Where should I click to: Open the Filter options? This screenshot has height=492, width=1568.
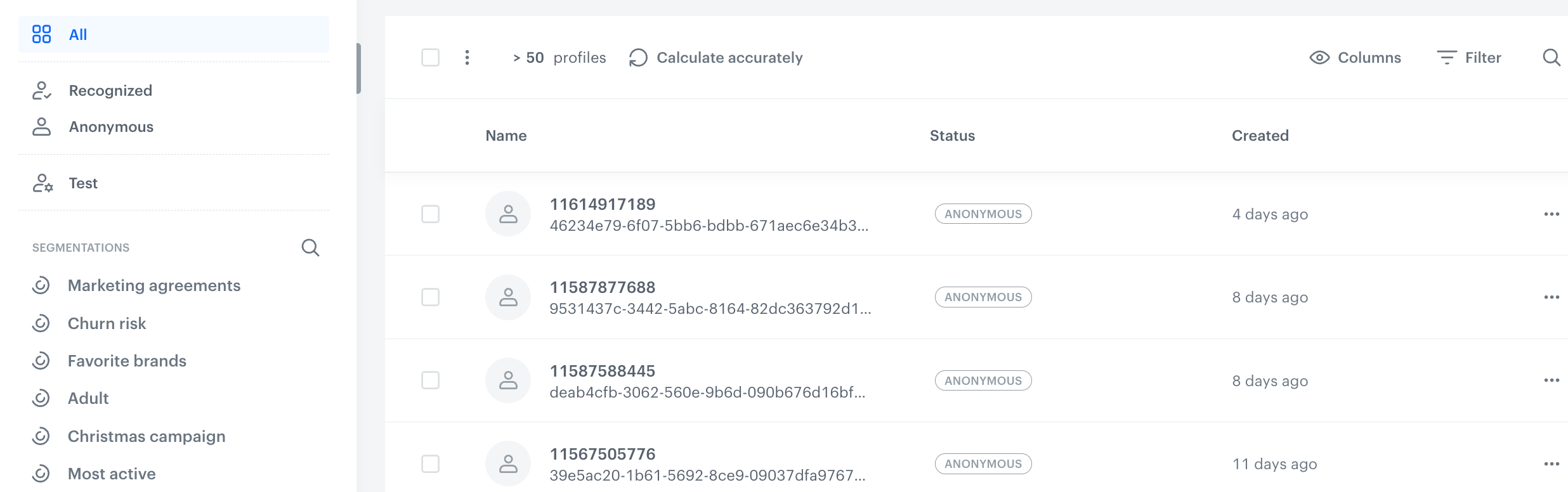(1469, 57)
